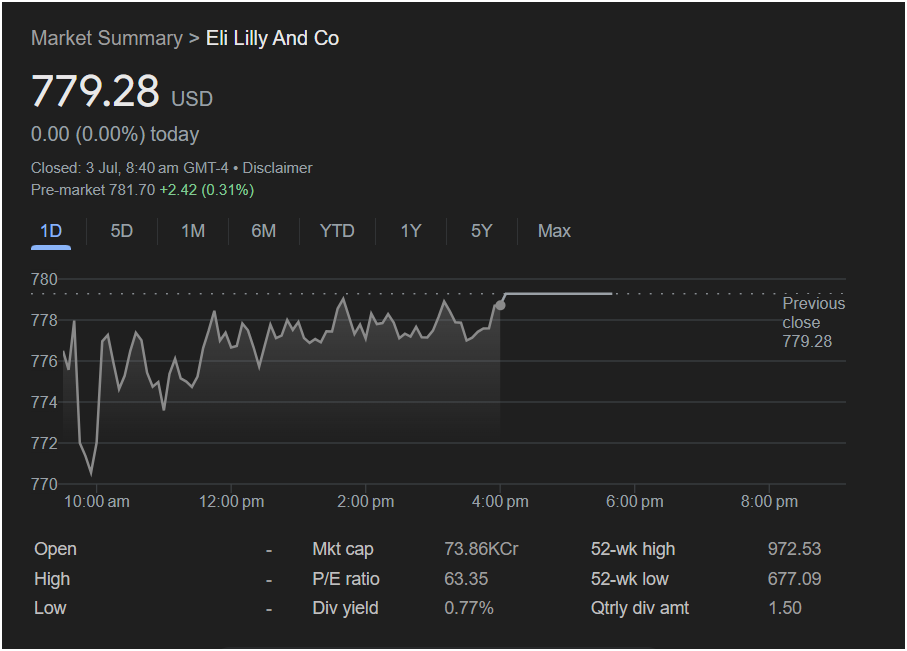This screenshot has width=907, height=651.
Task: Click the 4:00 pm axis label
Action: click(500, 502)
